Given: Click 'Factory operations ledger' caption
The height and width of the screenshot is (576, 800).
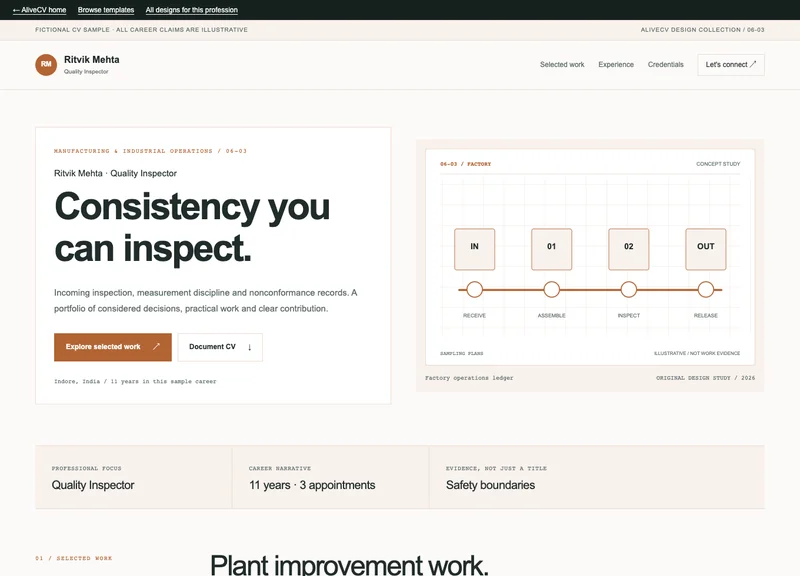Looking at the screenshot, I should tap(469, 378).
